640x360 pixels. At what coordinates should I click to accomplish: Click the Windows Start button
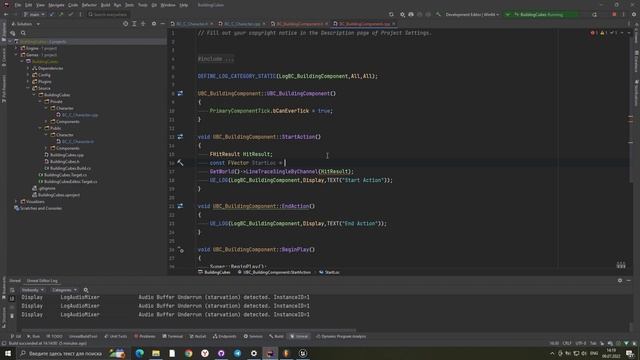tap(8, 353)
